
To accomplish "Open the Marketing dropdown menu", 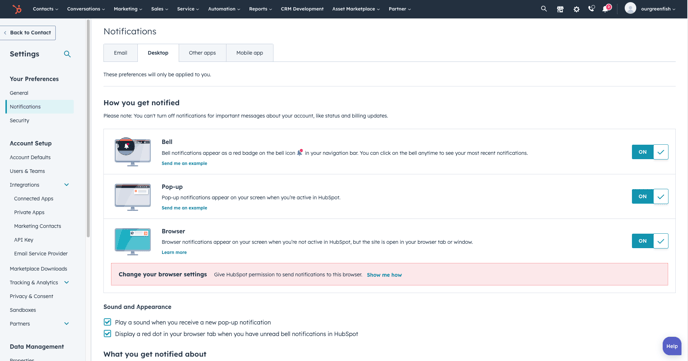I will pyautogui.click(x=128, y=9).
